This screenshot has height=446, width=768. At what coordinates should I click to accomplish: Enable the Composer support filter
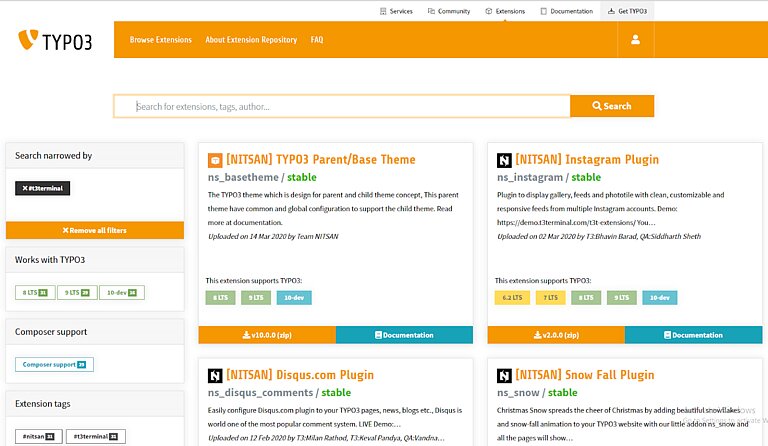tap(54, 365)
